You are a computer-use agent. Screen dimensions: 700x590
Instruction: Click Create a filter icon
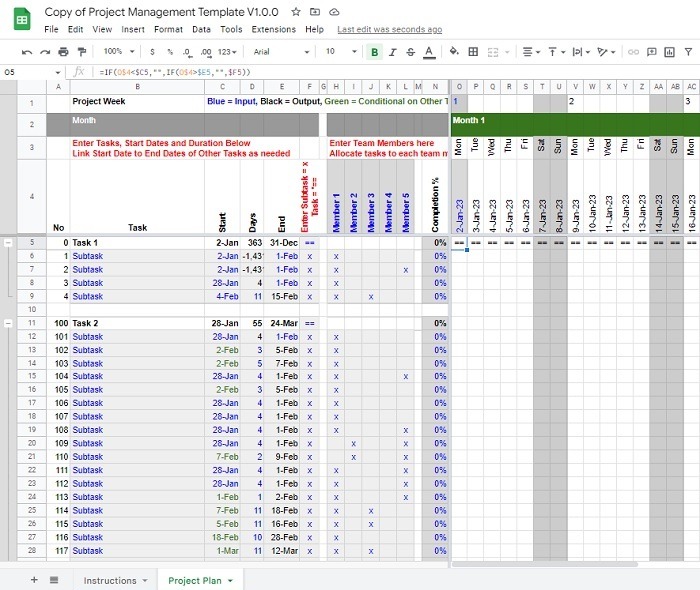click(688, 52)
